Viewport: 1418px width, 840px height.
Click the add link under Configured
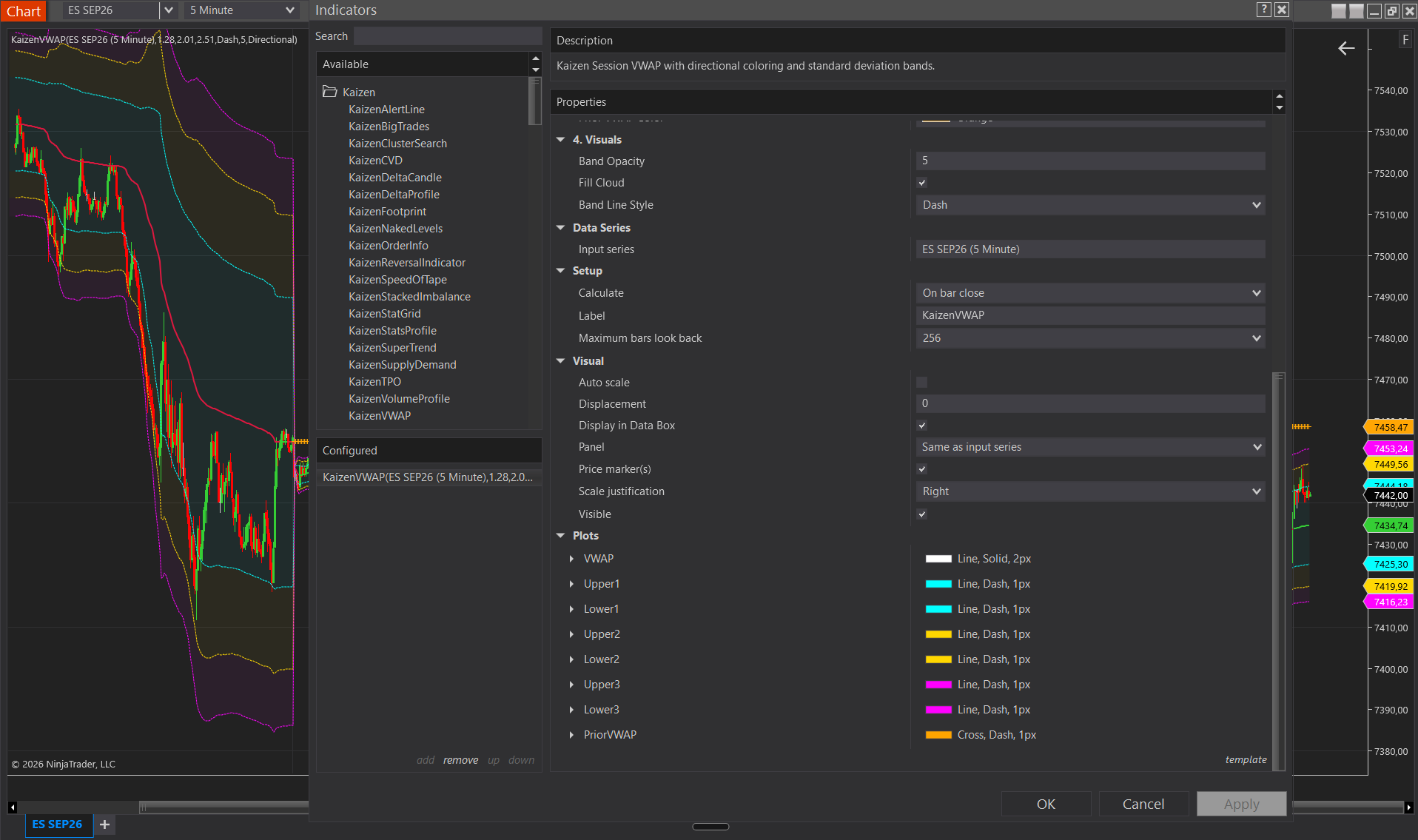(426, 760)
